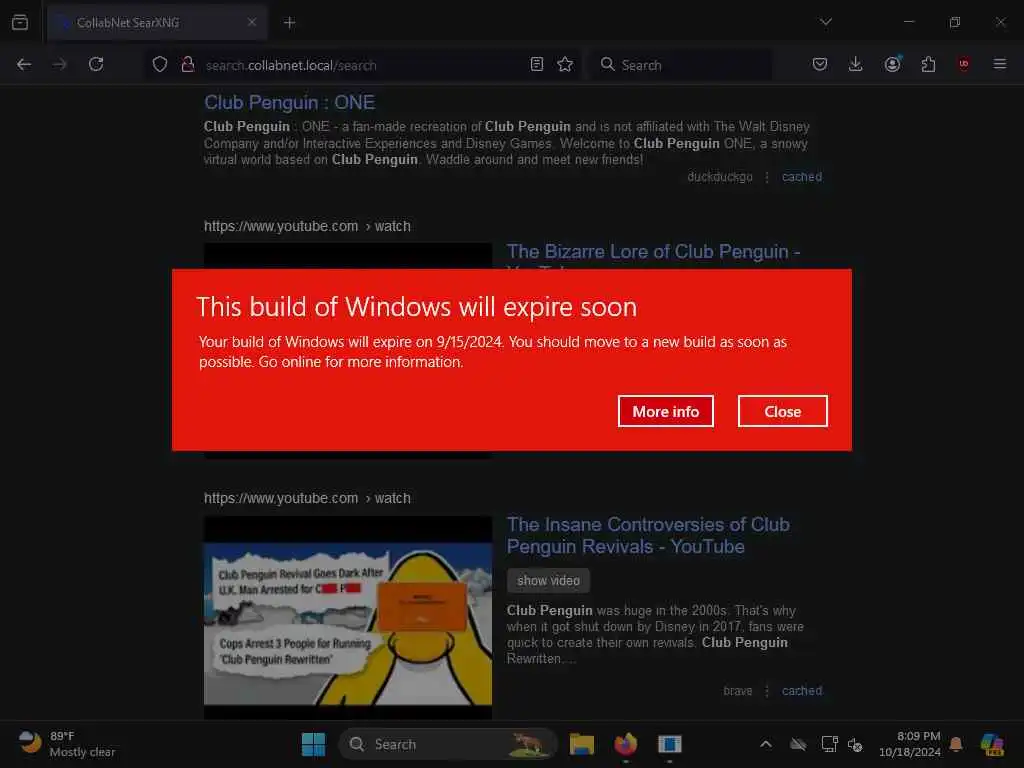The height and width of the screenshot is (768, 1024).
Task: Click duckduckgo engine label
Action: point(720,177)
